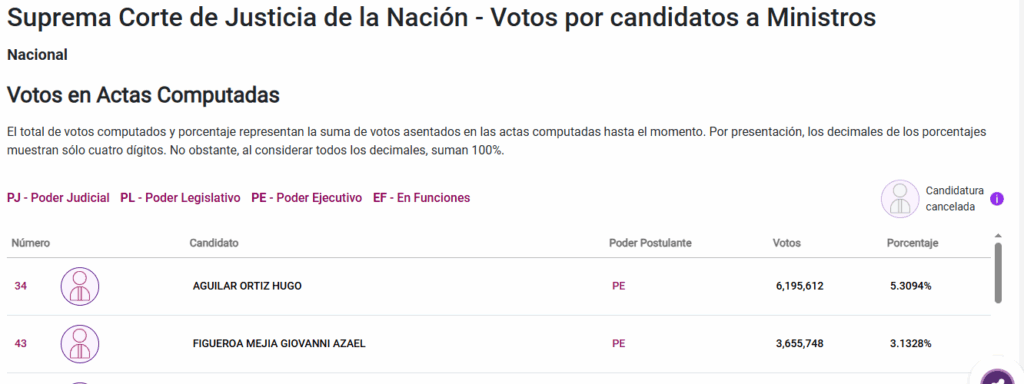Viewport: 1024px width, 384px height.
Task: Select candidate name AGUILAR ORTIZ HUGO
Action: (247, 286)
